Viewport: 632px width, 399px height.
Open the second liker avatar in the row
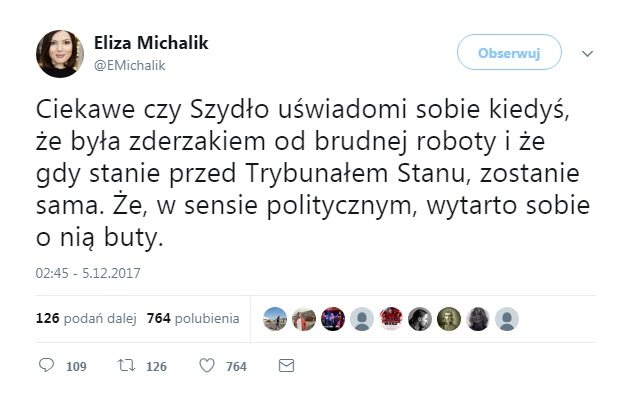[304, 319]
